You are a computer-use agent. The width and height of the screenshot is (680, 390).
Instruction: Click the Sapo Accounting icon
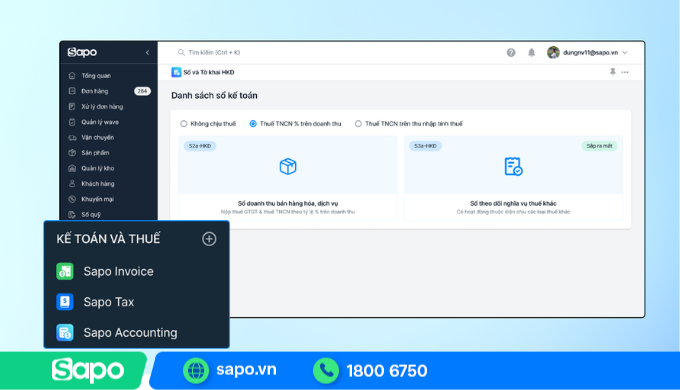pos(65,332)
